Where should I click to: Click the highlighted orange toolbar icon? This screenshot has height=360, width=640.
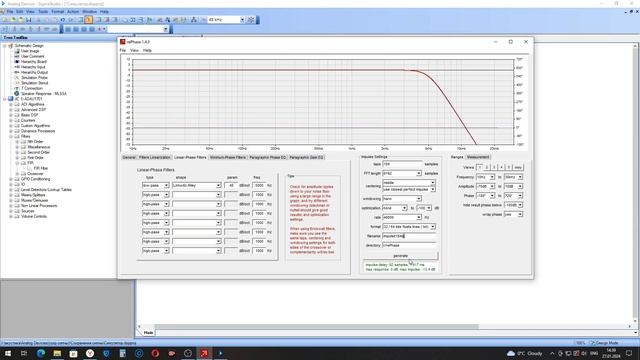89,20
